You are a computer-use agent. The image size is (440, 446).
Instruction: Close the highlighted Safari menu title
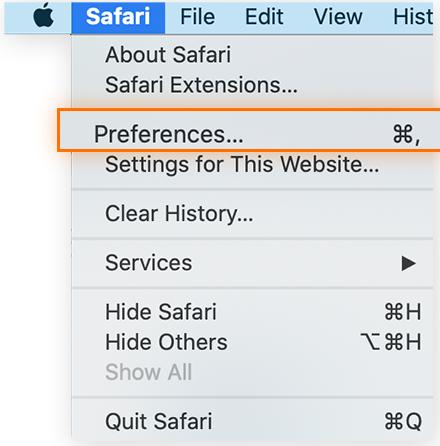click(118, 17)
